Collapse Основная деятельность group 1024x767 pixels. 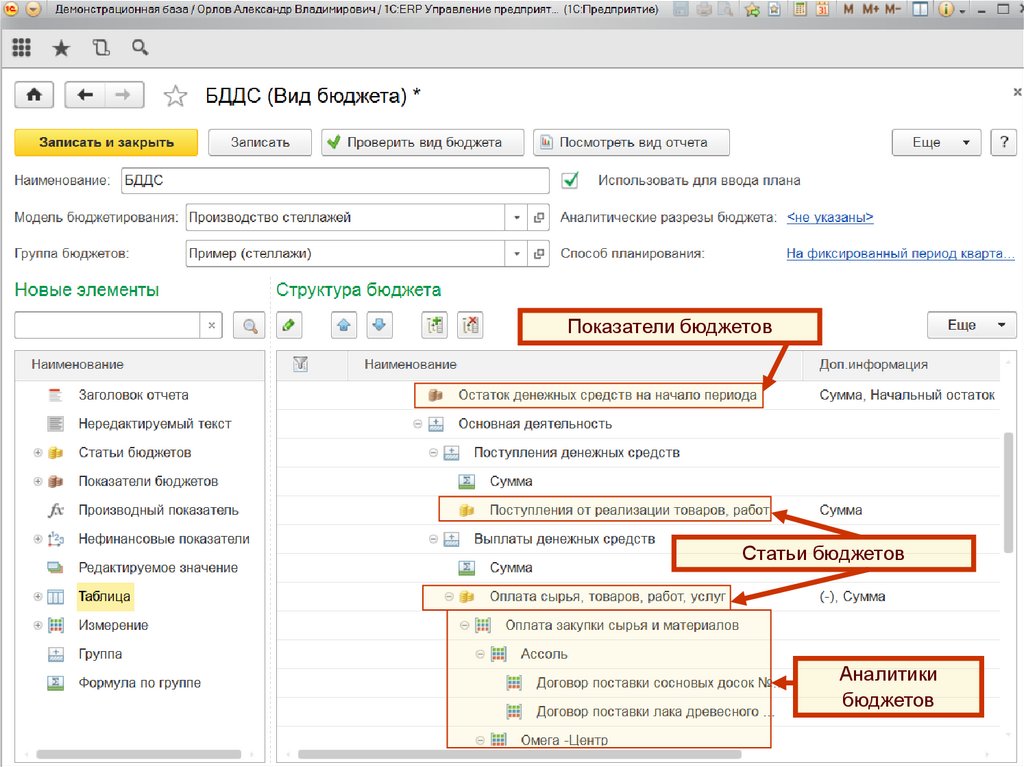[x=417, y=424]
